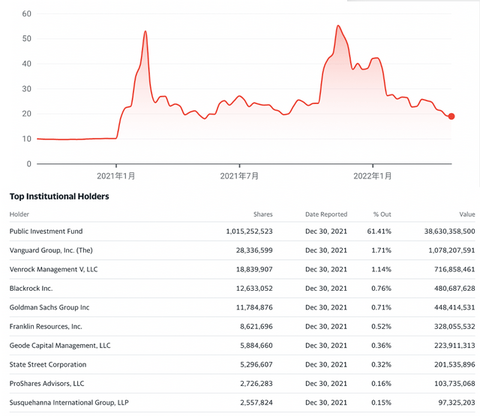This screenshot has height=416, width=480.
Task: Select Blackrock Inc. holder name
Action: pyautogui.click(x=31, y=288)
